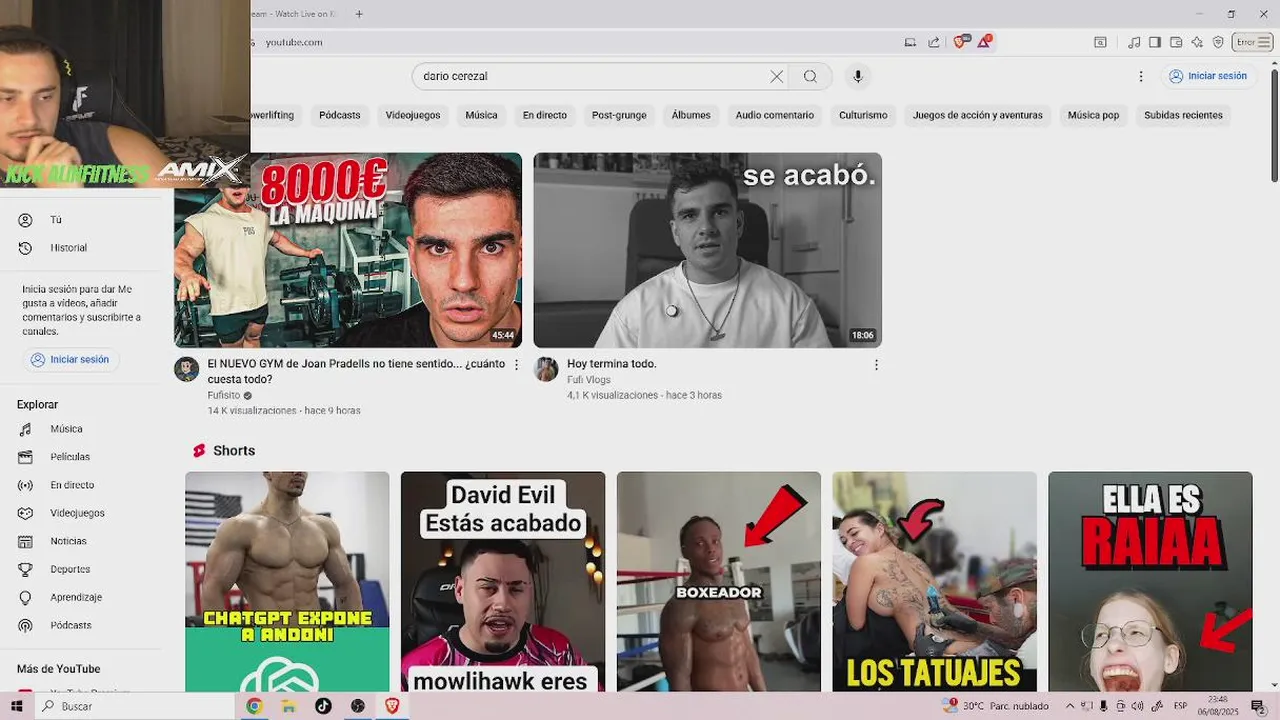The width and height of the screenshot is (1280, 720).
Task: Open the media control music note icon
Action: pos(1134,42)
